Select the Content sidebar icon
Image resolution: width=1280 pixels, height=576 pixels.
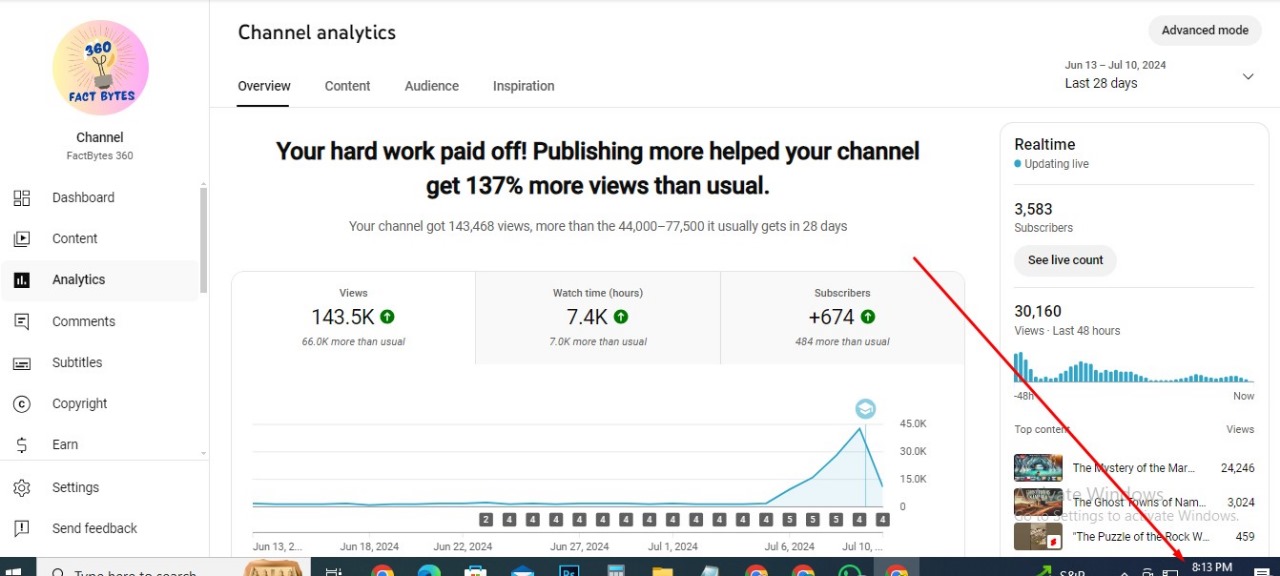[21, 239]
